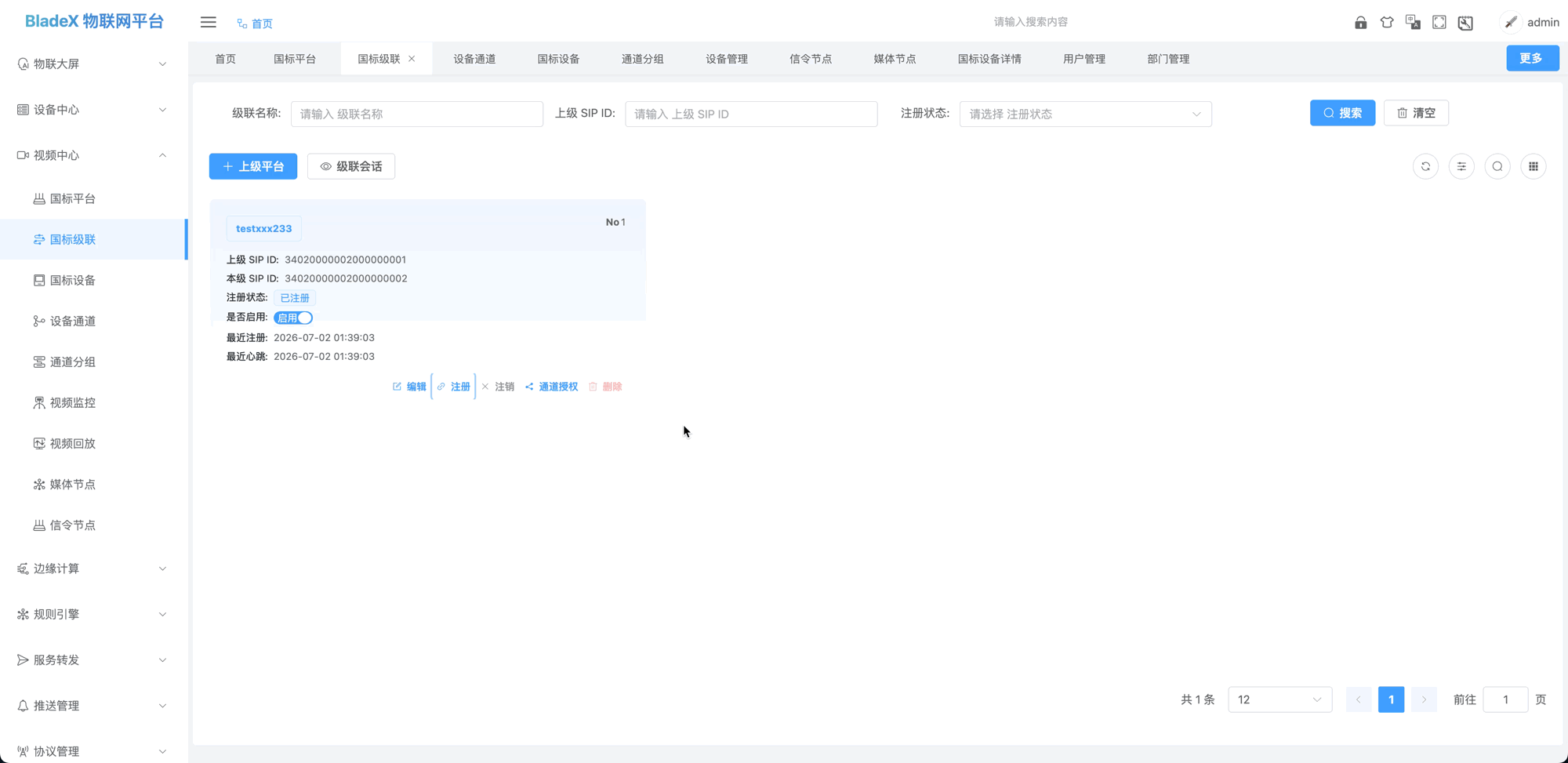Open the theme shirt icon

[1387, 23]
